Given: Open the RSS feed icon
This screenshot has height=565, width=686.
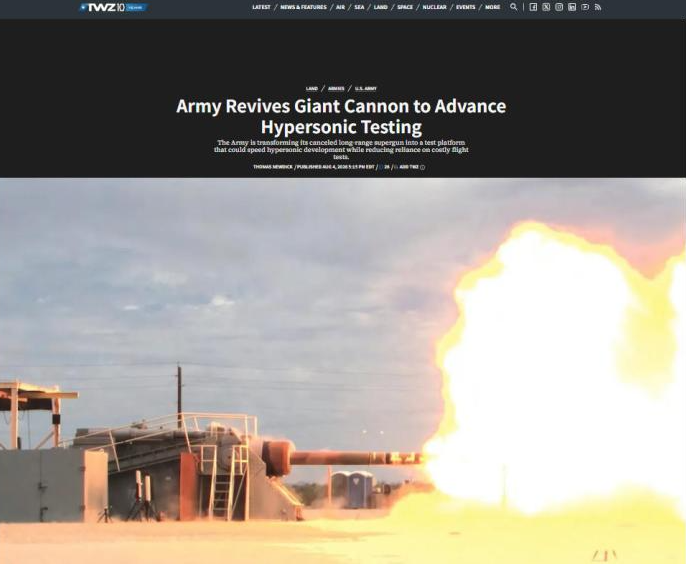Looking at the screenshot, I should coord(598,7).
